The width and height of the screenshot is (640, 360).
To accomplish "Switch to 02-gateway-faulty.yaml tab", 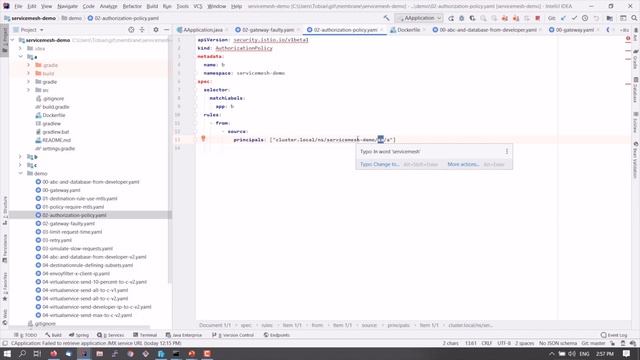I will pyautogui.click(x=268, y=30).
